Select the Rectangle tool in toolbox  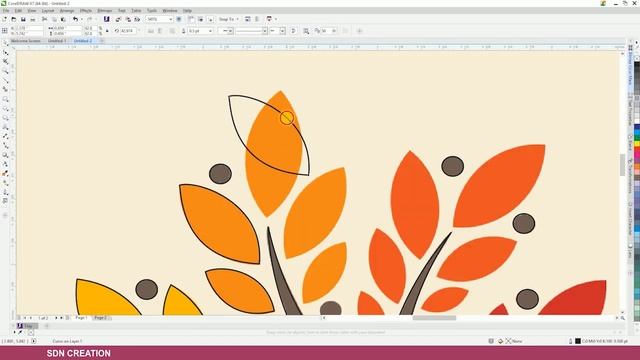5,99
